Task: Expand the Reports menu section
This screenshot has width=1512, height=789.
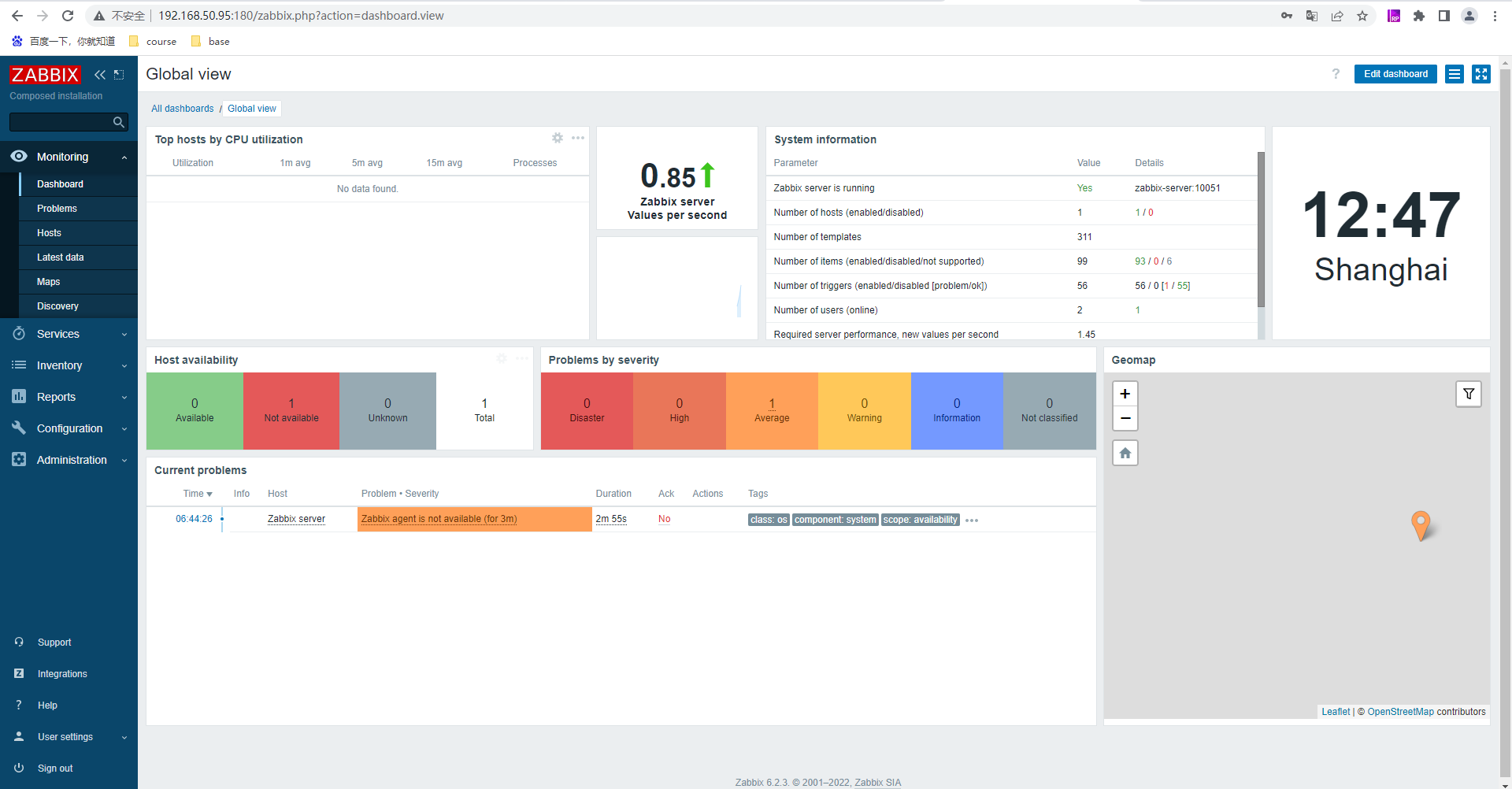Action: (x=69, y=397)
